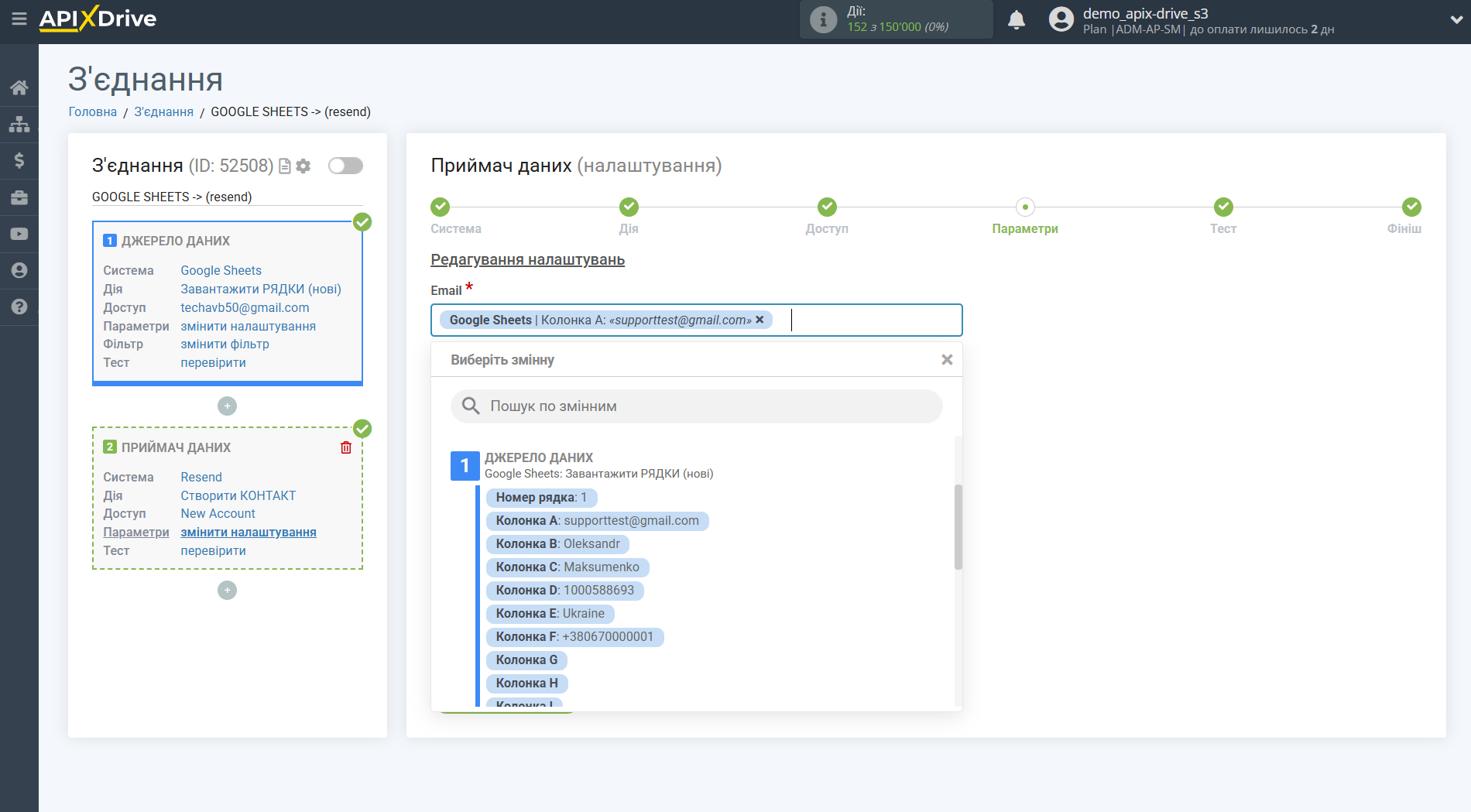1471x812 pixels.
Task: Open the connections sitemap icon in the sidebar
Action: click(19, 124)
